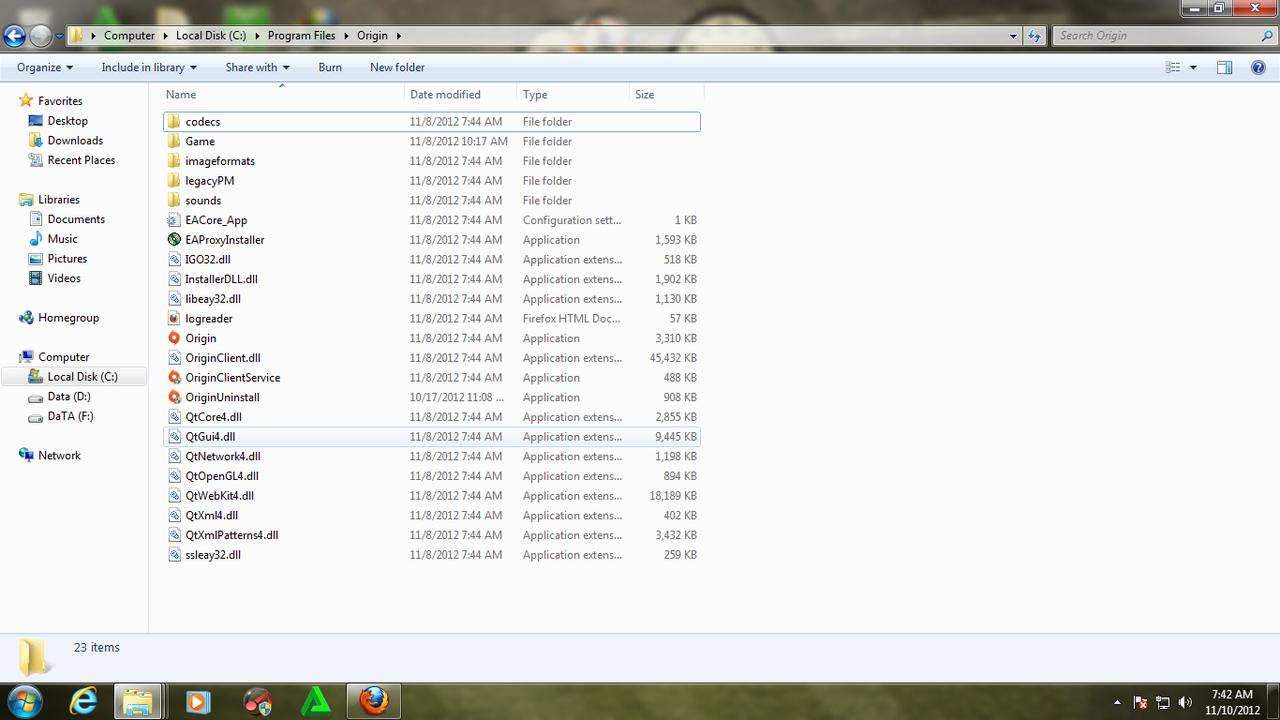Open the Include in library dropdown
The width and height of the screenshot is (1280, 720).
click(x=149, y=67)
